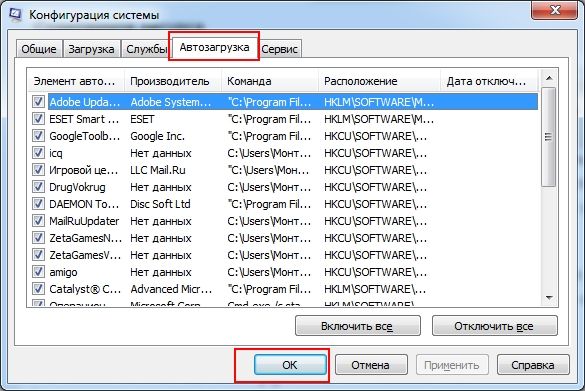Click the scrollbar up arrow
585x391 pixels.
pos(549,78)
